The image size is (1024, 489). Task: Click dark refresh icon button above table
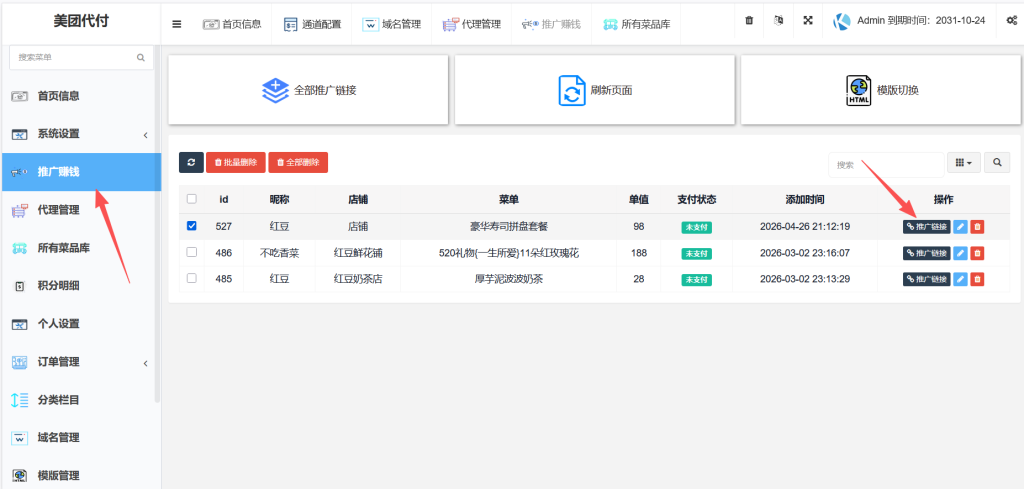point(191,163)
